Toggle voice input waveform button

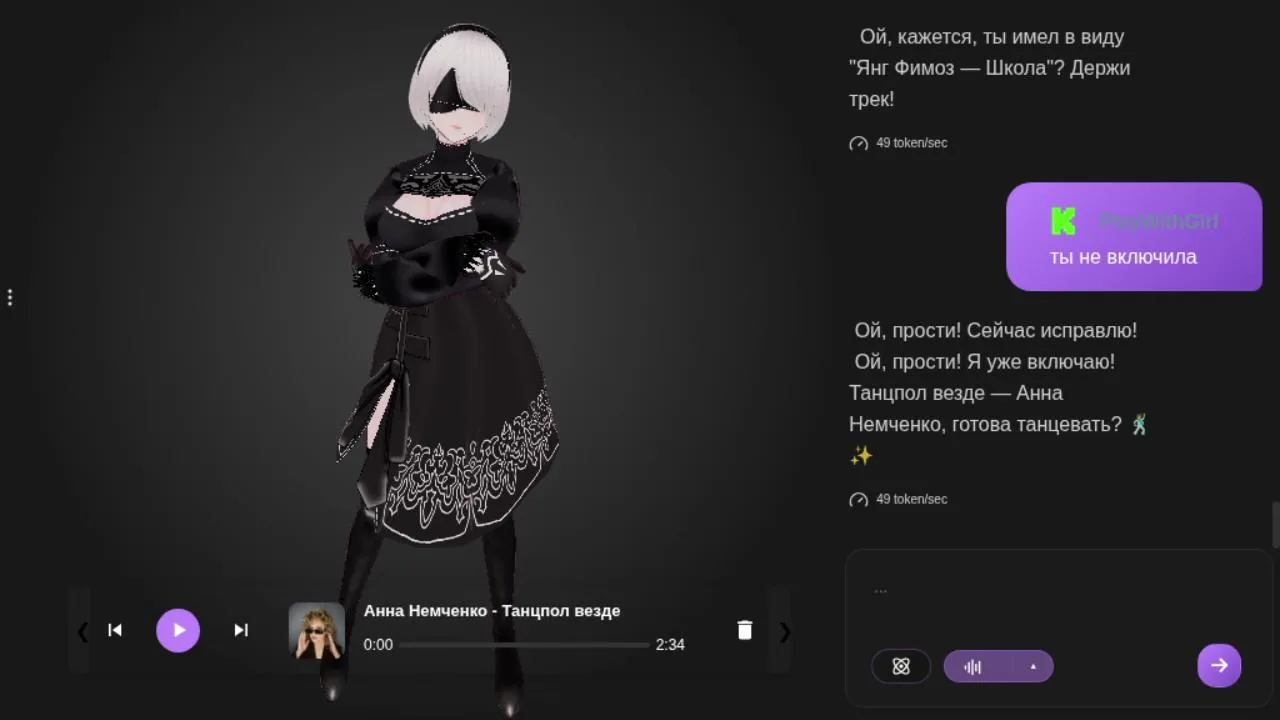[973, 667]
